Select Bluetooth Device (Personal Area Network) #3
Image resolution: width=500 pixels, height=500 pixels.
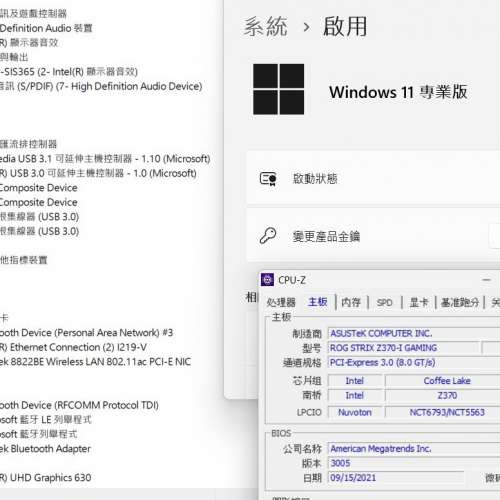(x=86, y=333)
